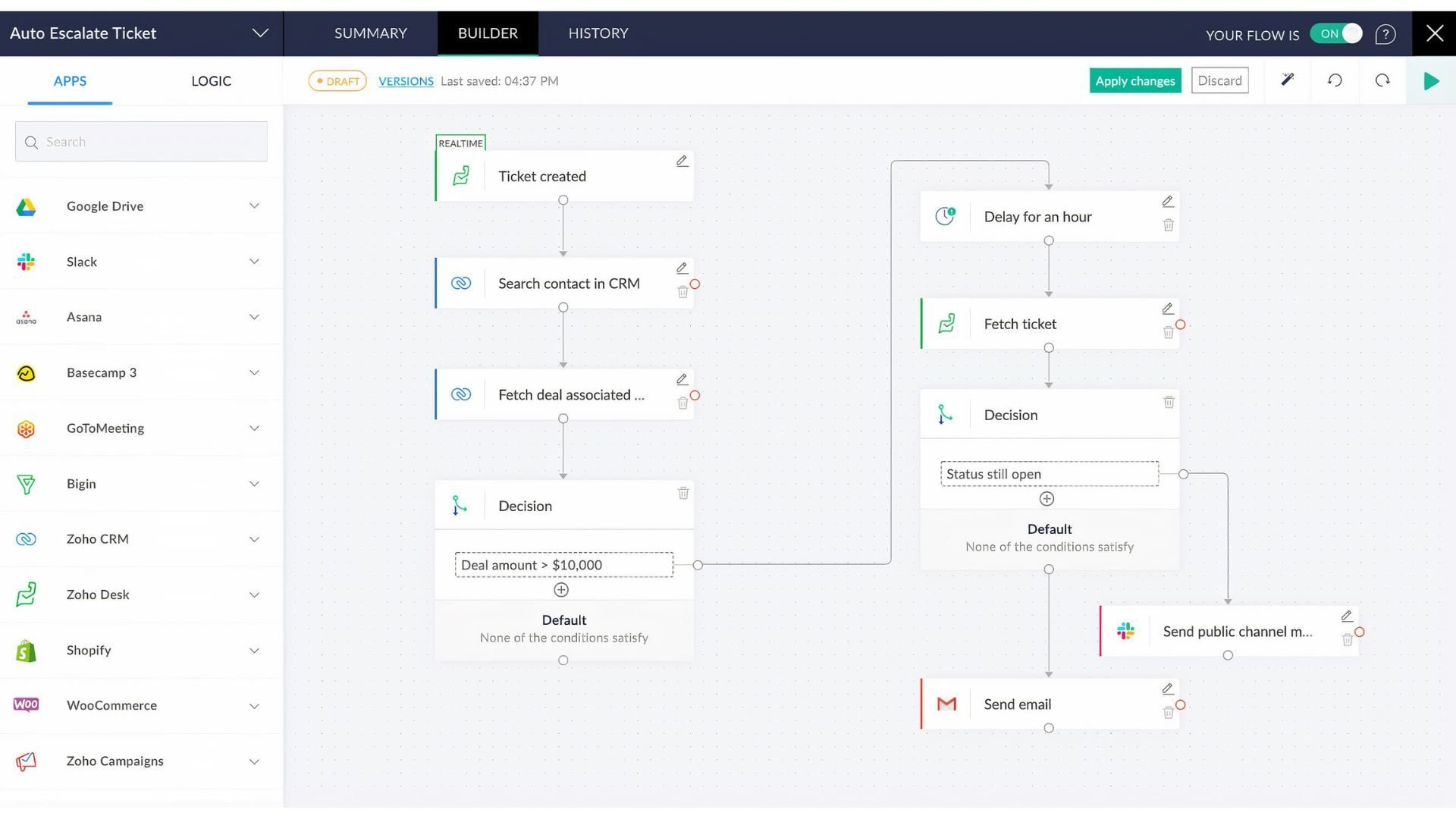Click the Zoho Desk app icon
This screenshot has height=819, width=1456.
[x=27, y=595]
